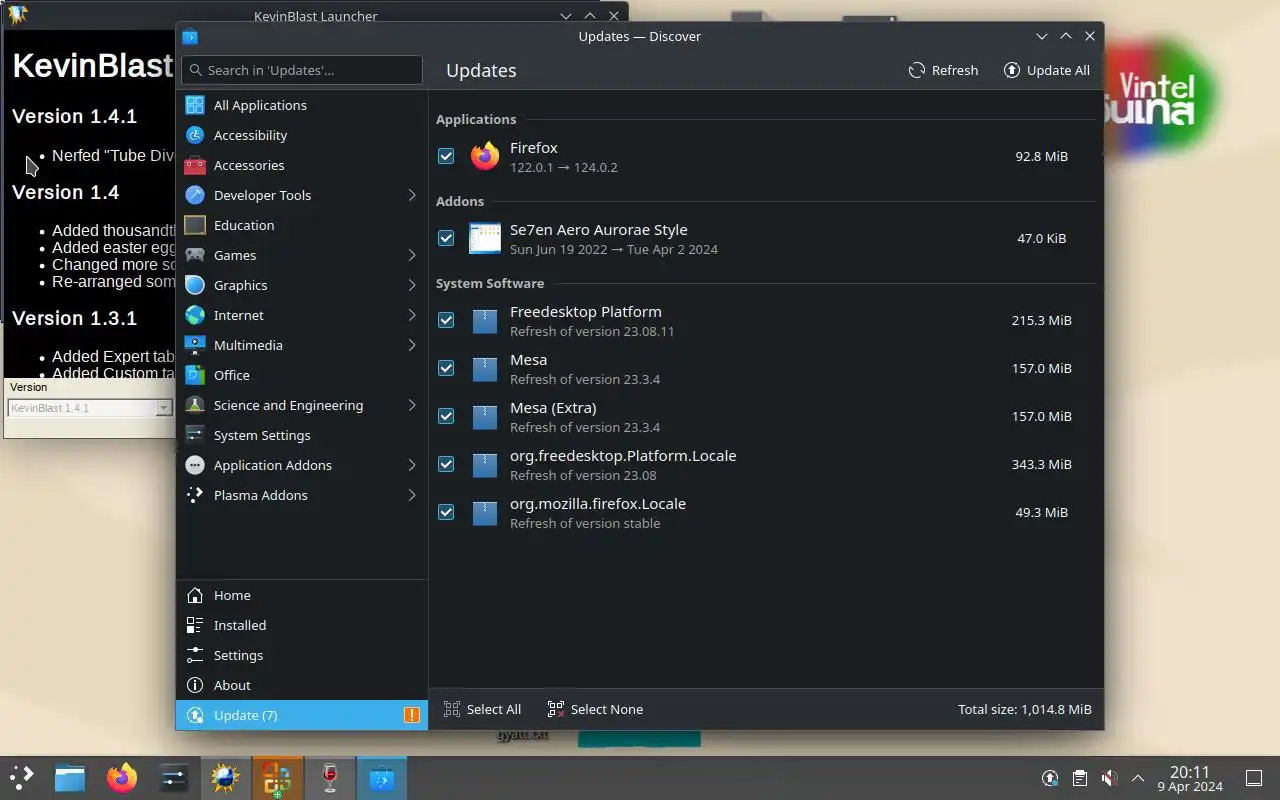This screenshot has width=1280, height=800.
Task: Uncheck the org.freedesktop.Platform.Locale checkbox
Action: click(x=446, y=464)
